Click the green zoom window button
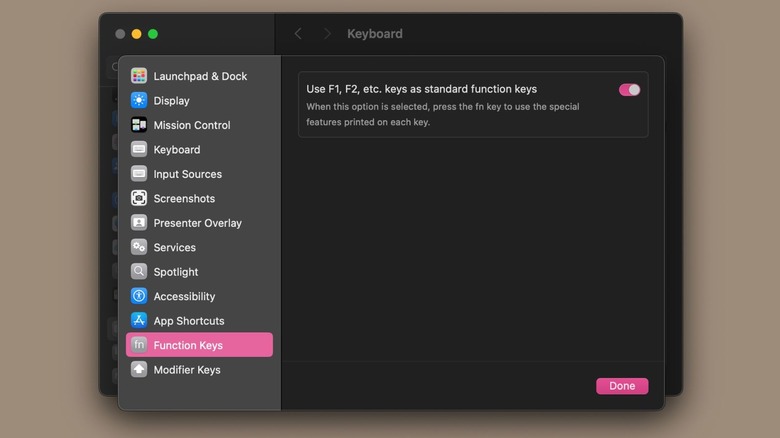Viewport: 780px width, 438px height. click(153, 34)
